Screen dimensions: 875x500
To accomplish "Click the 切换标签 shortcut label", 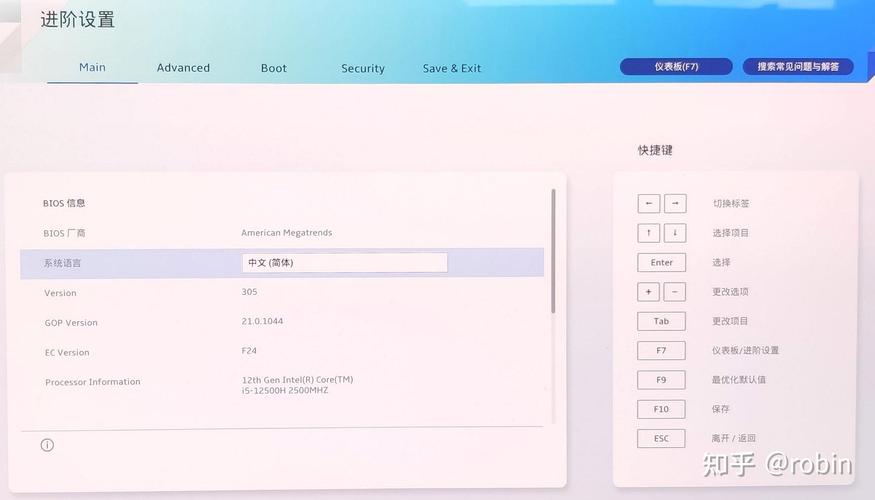I will pos(731,204).
